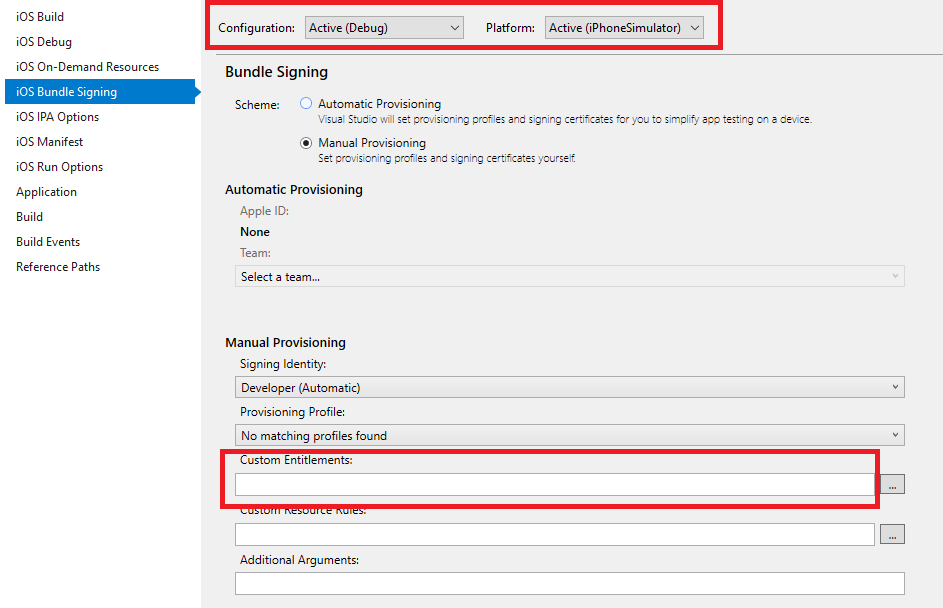Expand the Signing Identity dropdown
The width and height of the screenshot is (943, 608).
point(570,387)
